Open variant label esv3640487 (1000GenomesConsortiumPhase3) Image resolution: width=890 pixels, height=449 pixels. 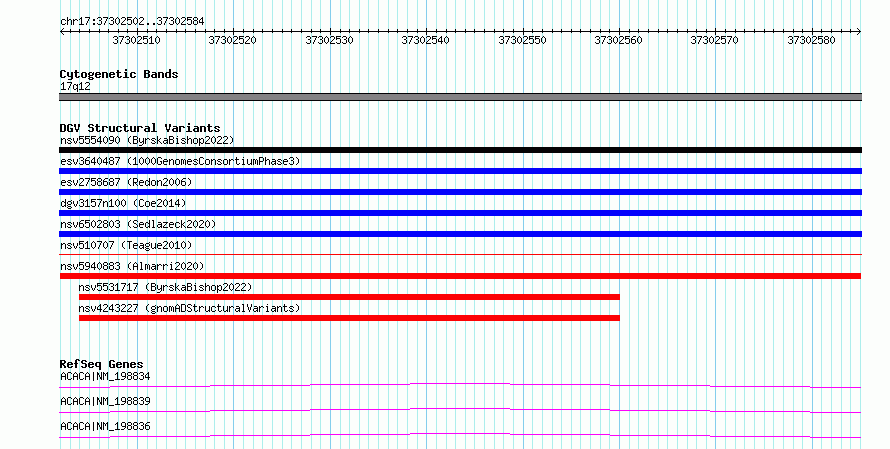coord(180,161)
